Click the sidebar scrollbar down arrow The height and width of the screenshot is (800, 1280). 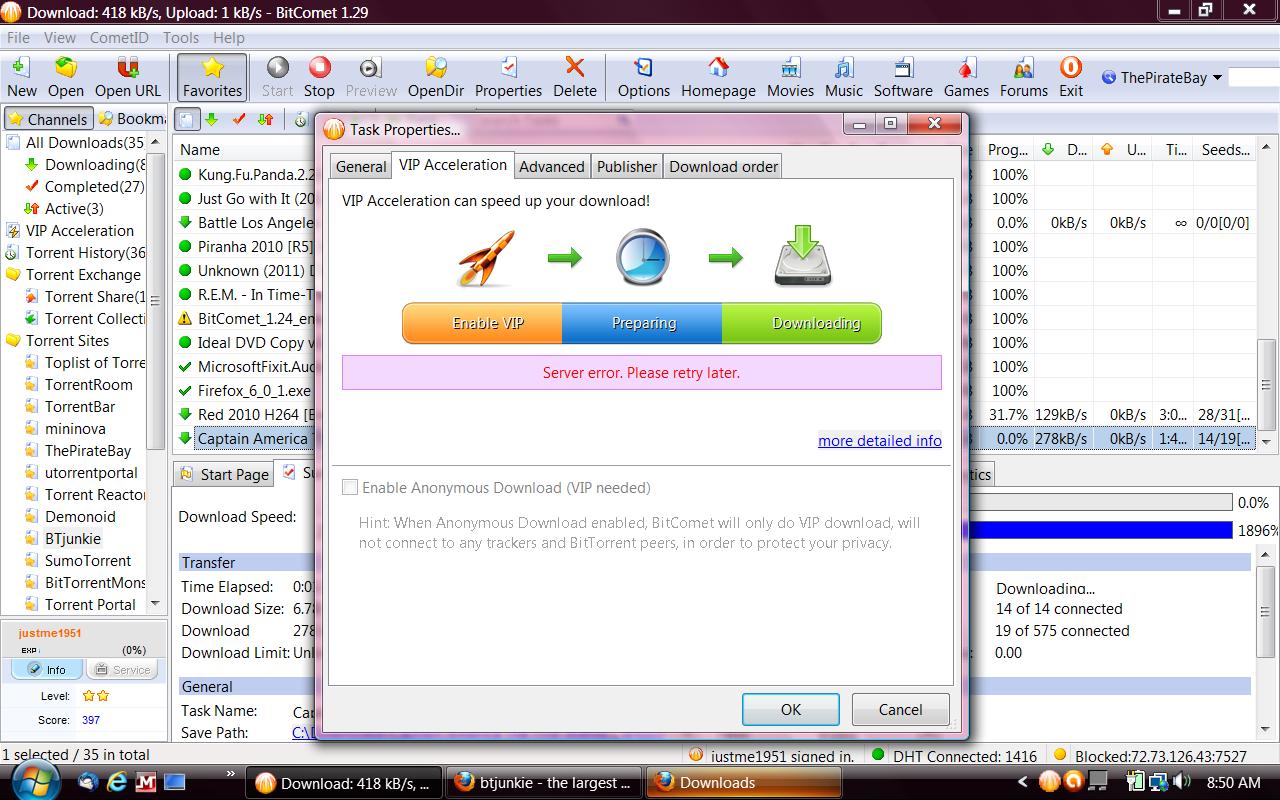click(155, 603)
